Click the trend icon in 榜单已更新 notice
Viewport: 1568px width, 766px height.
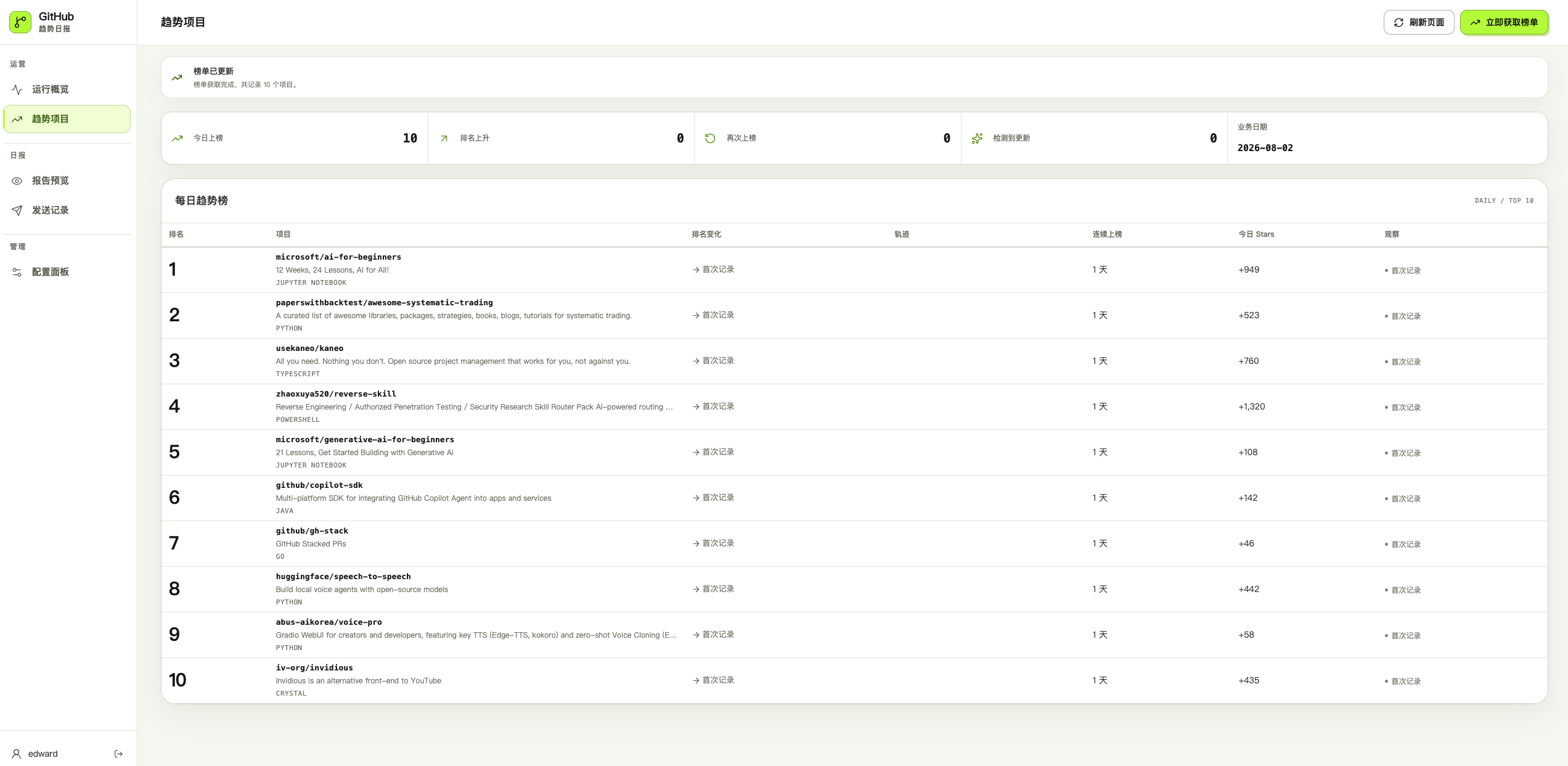[x=177, y=78]
